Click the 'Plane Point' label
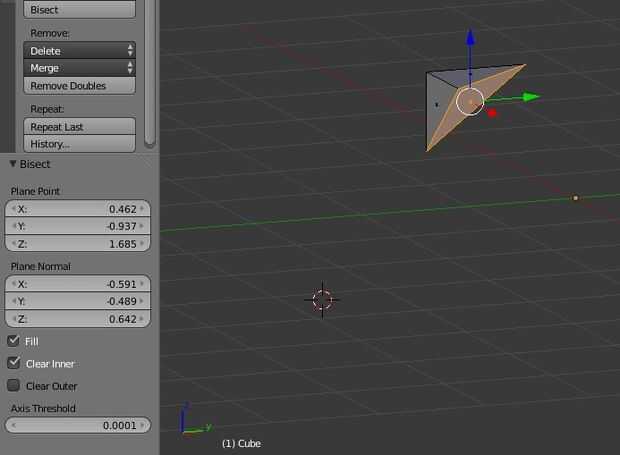The height and width of the screenshot is (455, 620). coord(35,191)
